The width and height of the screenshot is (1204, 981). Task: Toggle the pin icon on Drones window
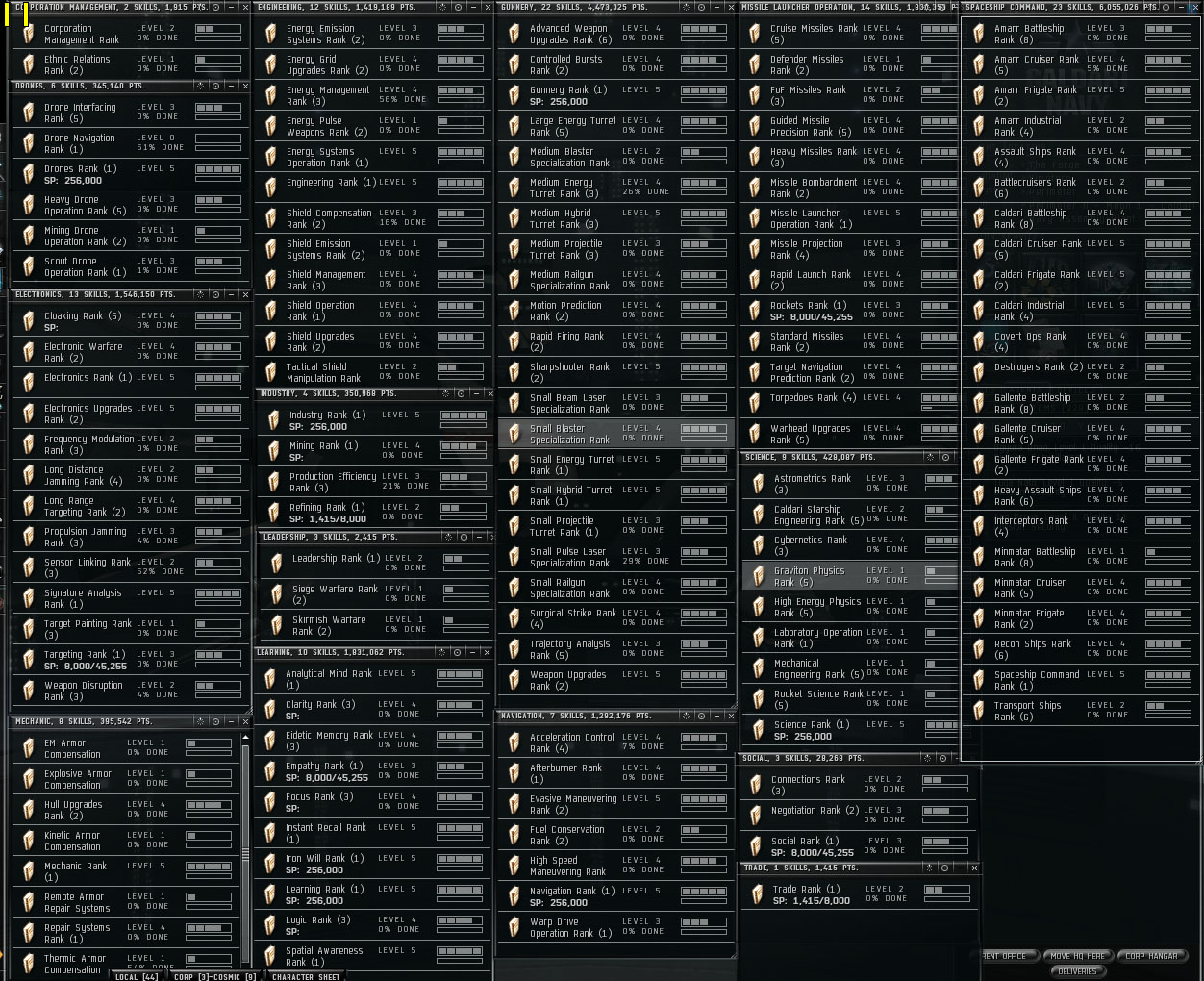click(x=200, y=86)
